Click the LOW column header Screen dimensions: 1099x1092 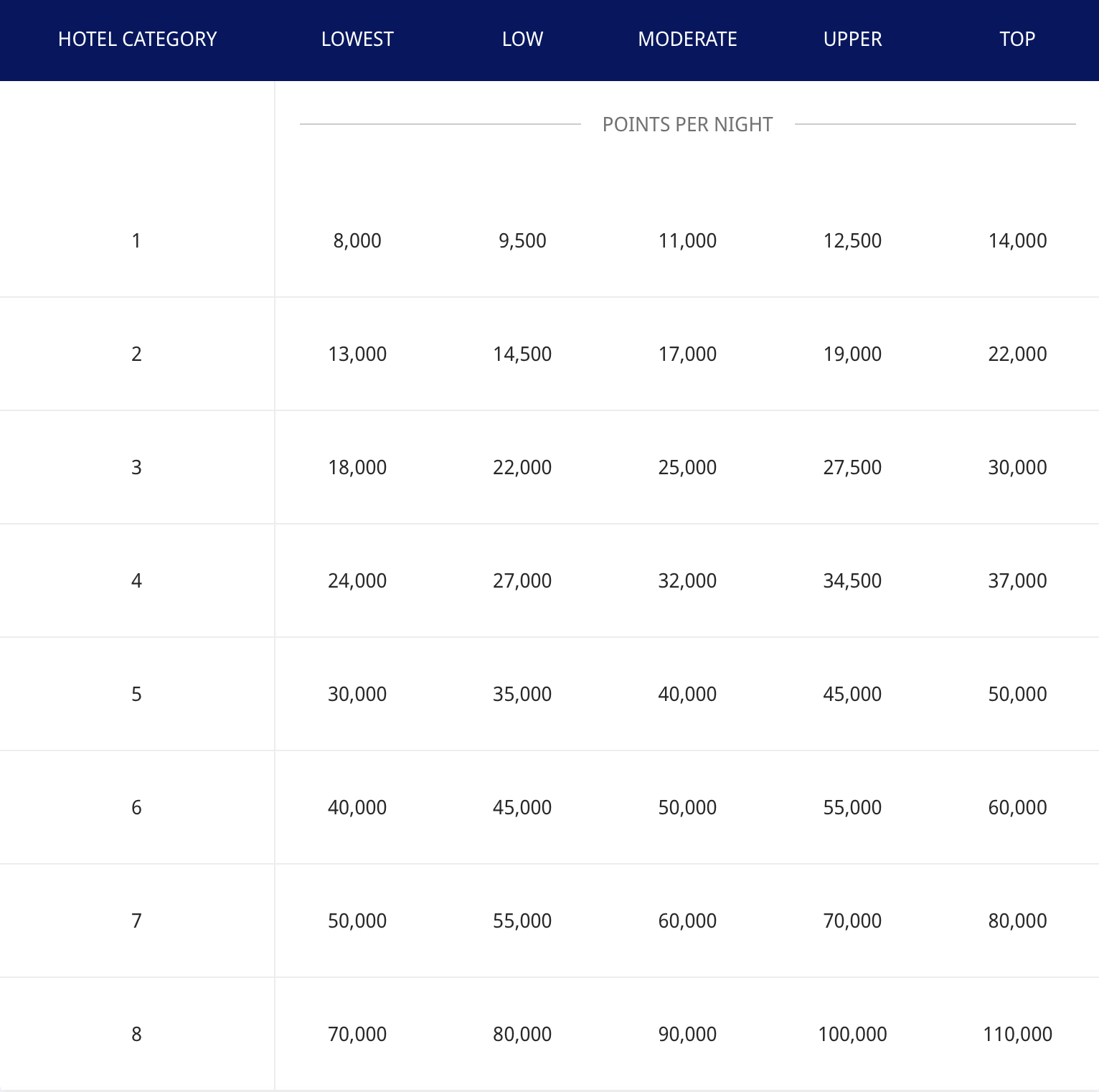click(522, 39)
